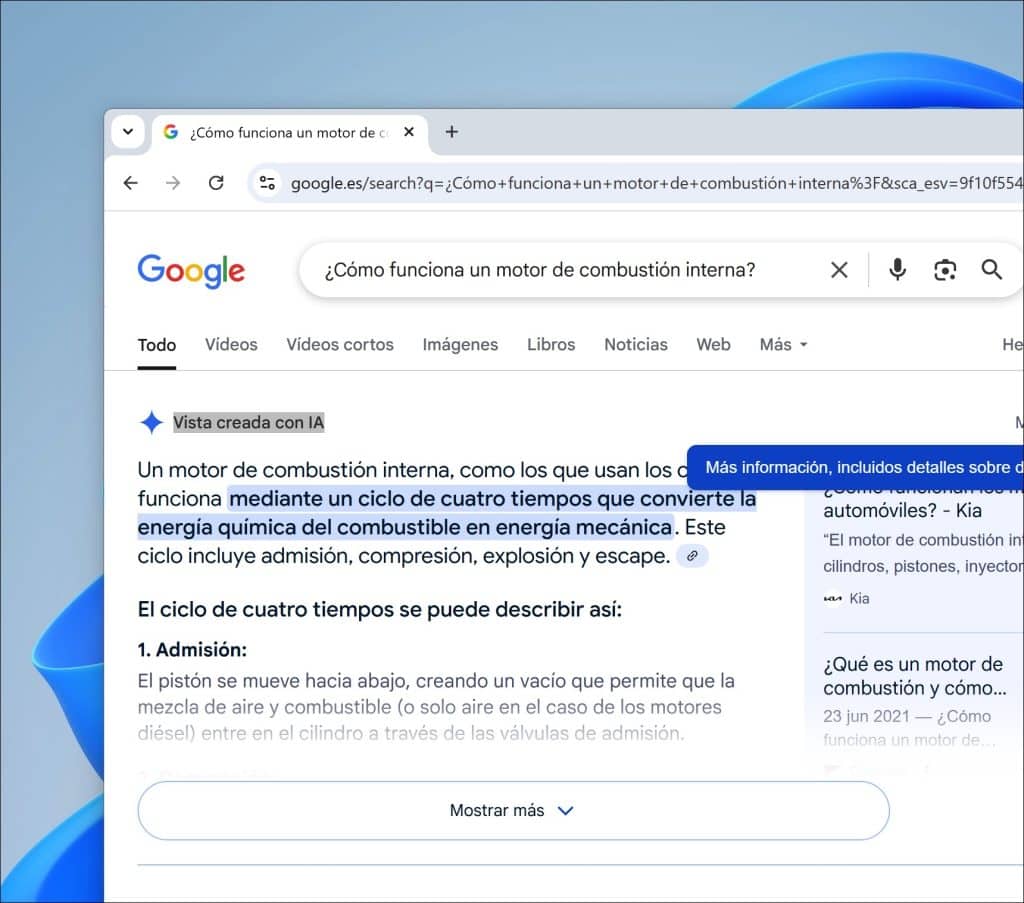Submit search with magnifying glass icon
The image size is (1024, 903).
[991, 270]
